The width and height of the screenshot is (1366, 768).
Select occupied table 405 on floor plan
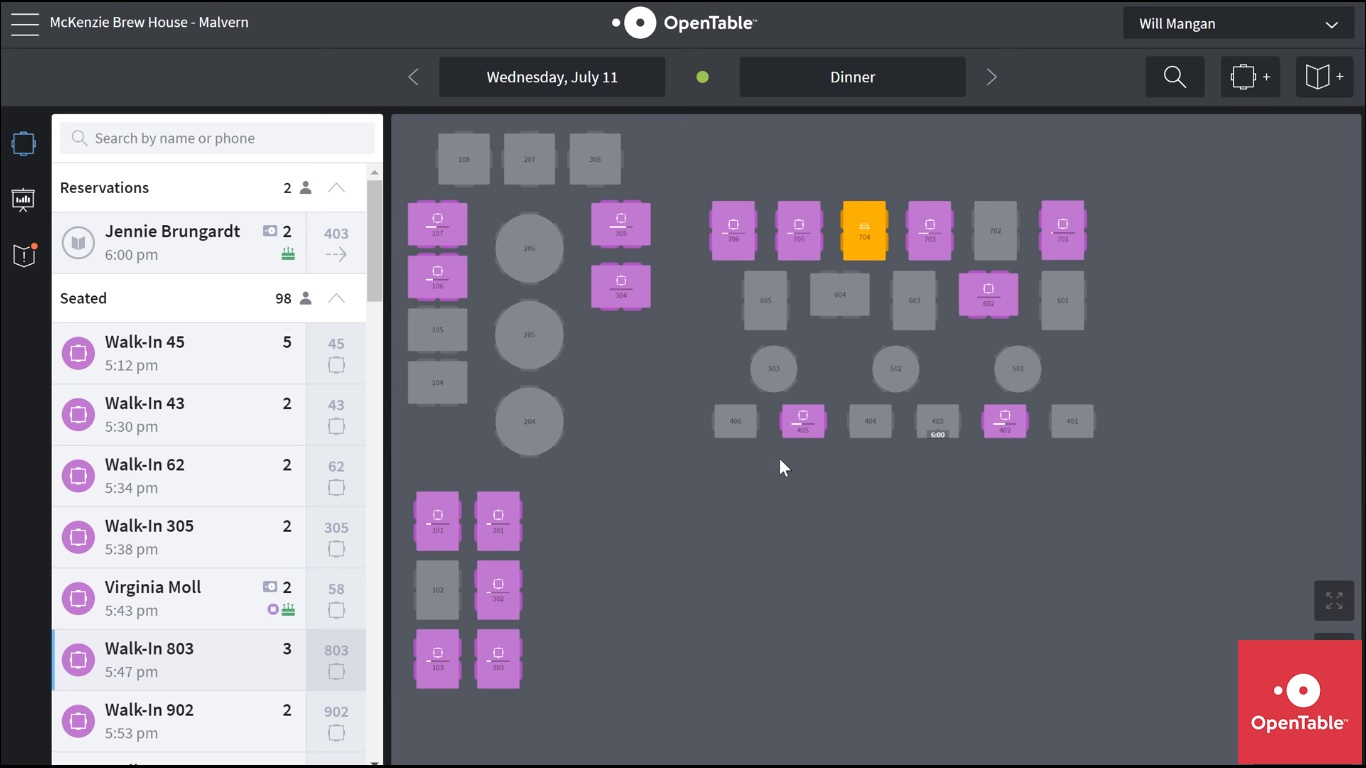[803, 421]
